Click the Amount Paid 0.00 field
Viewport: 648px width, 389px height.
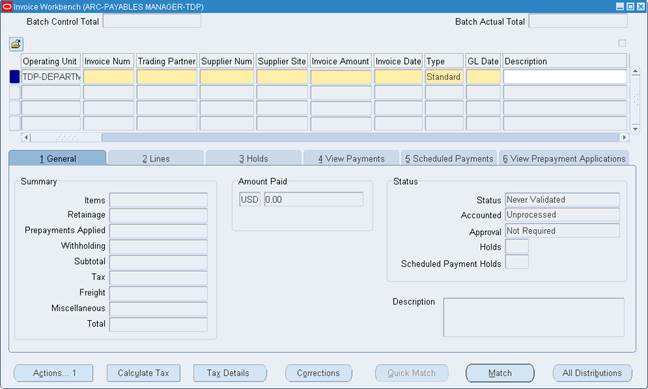click(x=314, y=199)
